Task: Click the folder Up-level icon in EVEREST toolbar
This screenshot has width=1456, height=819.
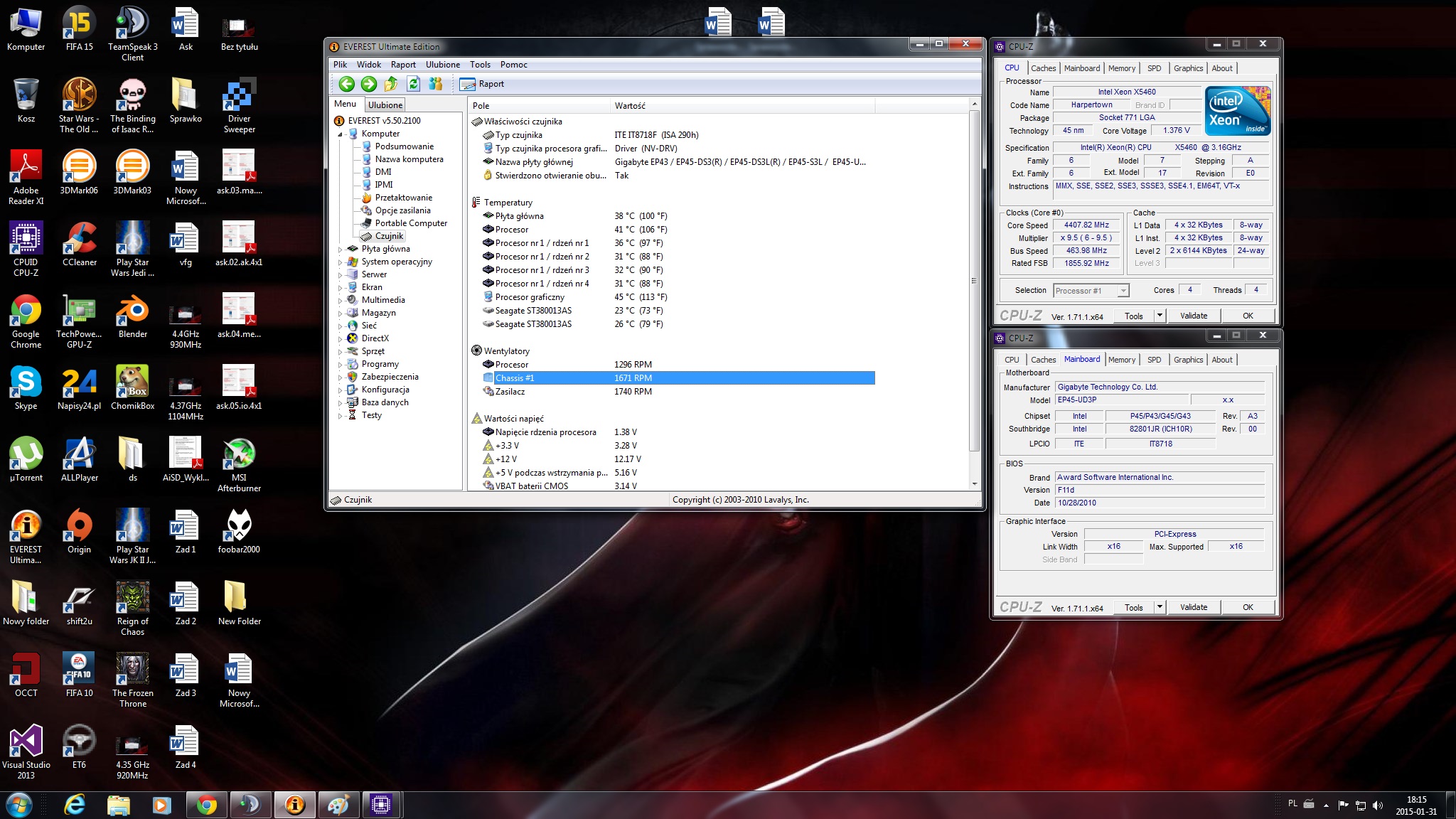Action: coord(391,84)
